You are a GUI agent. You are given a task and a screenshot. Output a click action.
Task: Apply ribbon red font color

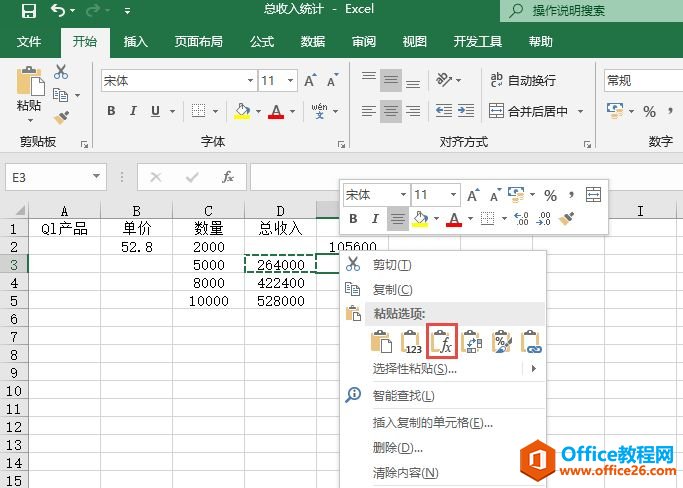[276, 111]
